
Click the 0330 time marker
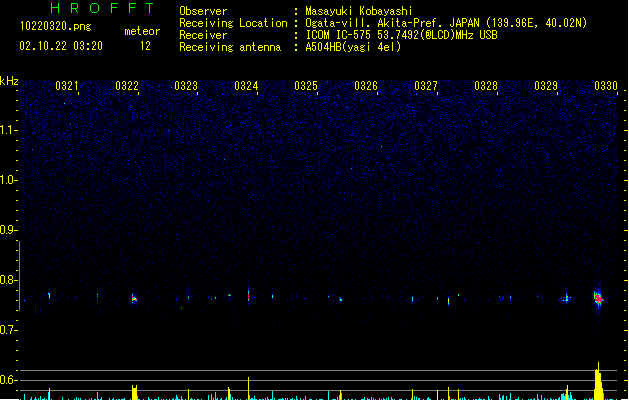[606, 86]
